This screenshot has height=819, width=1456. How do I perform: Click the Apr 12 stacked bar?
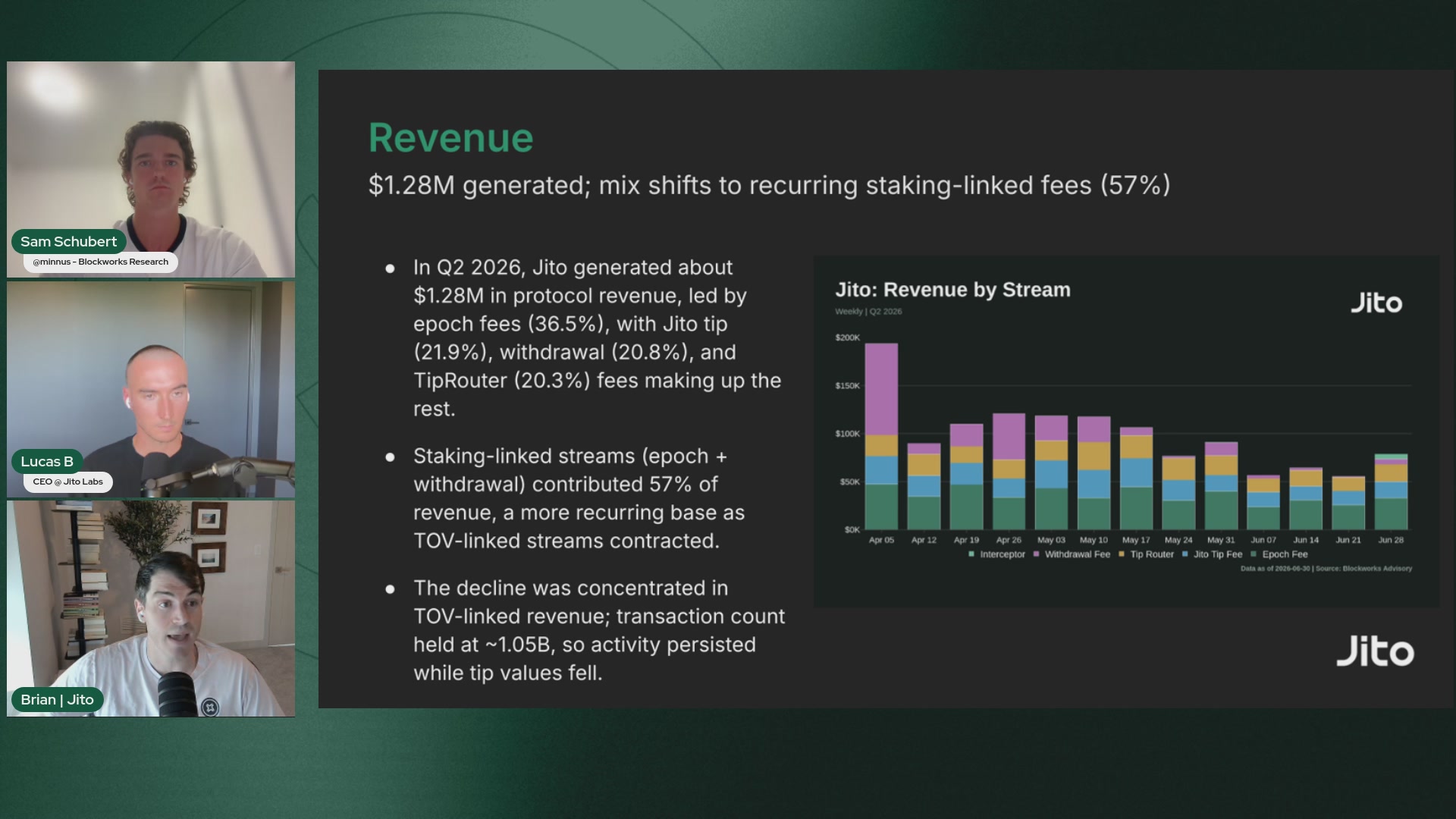click(924, 487)
